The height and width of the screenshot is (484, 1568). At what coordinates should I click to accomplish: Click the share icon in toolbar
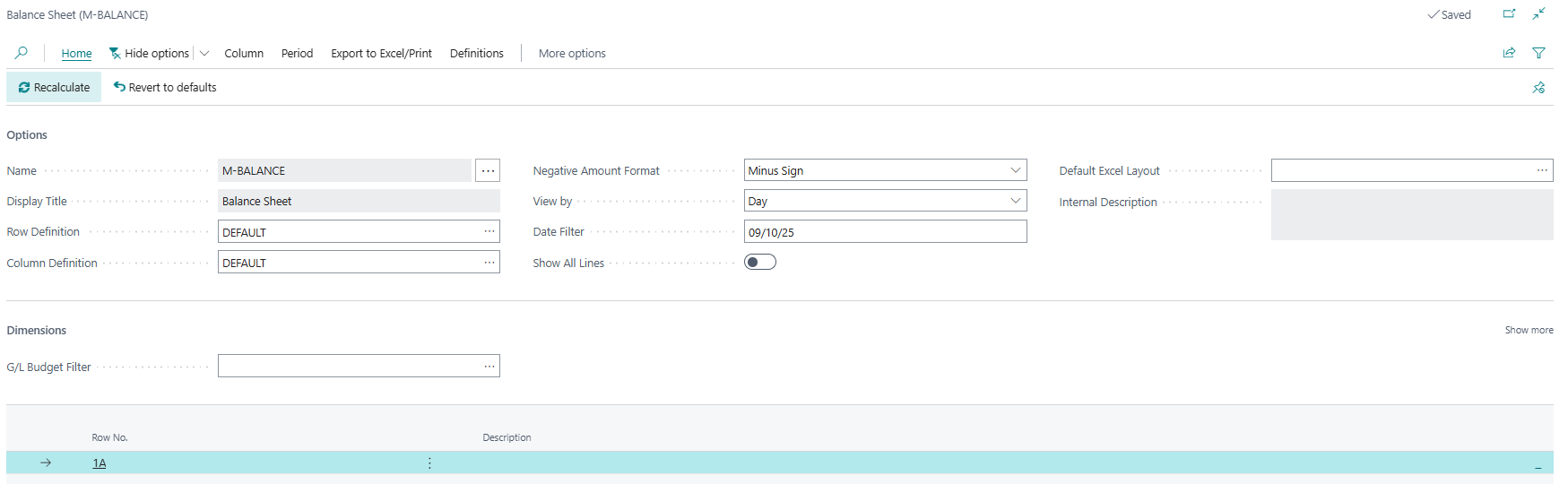coord(1509,53)
